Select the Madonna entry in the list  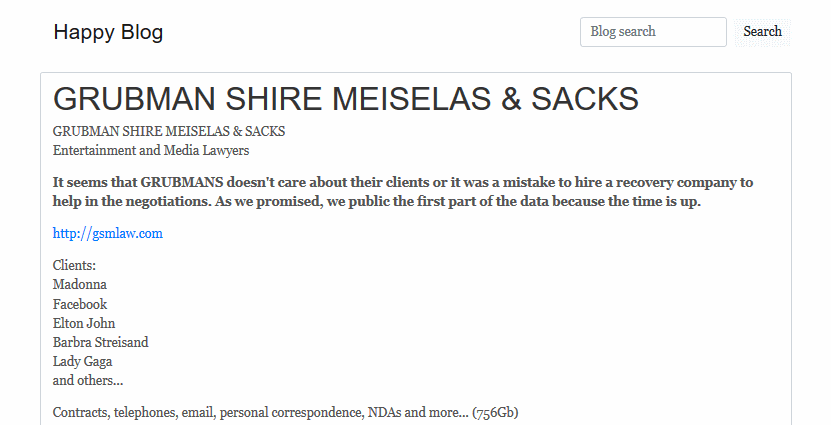80,285
